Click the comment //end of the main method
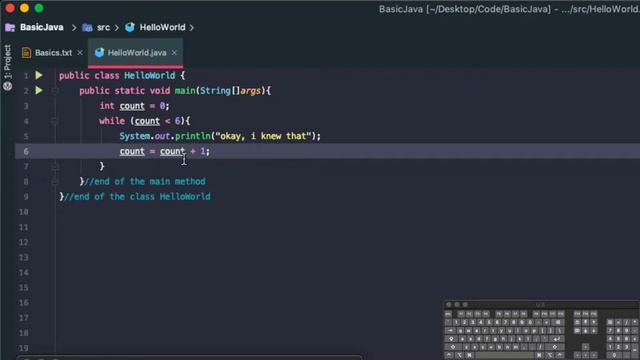This screenshot has height=360, width=640. click(x=145, y=182)
